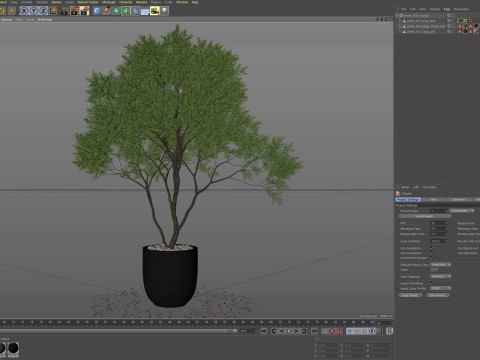Toggle the X axis lock
Image resolution: width=480 pixels, height=360 pixels.
pyautogui.click(x=24, y=11)
